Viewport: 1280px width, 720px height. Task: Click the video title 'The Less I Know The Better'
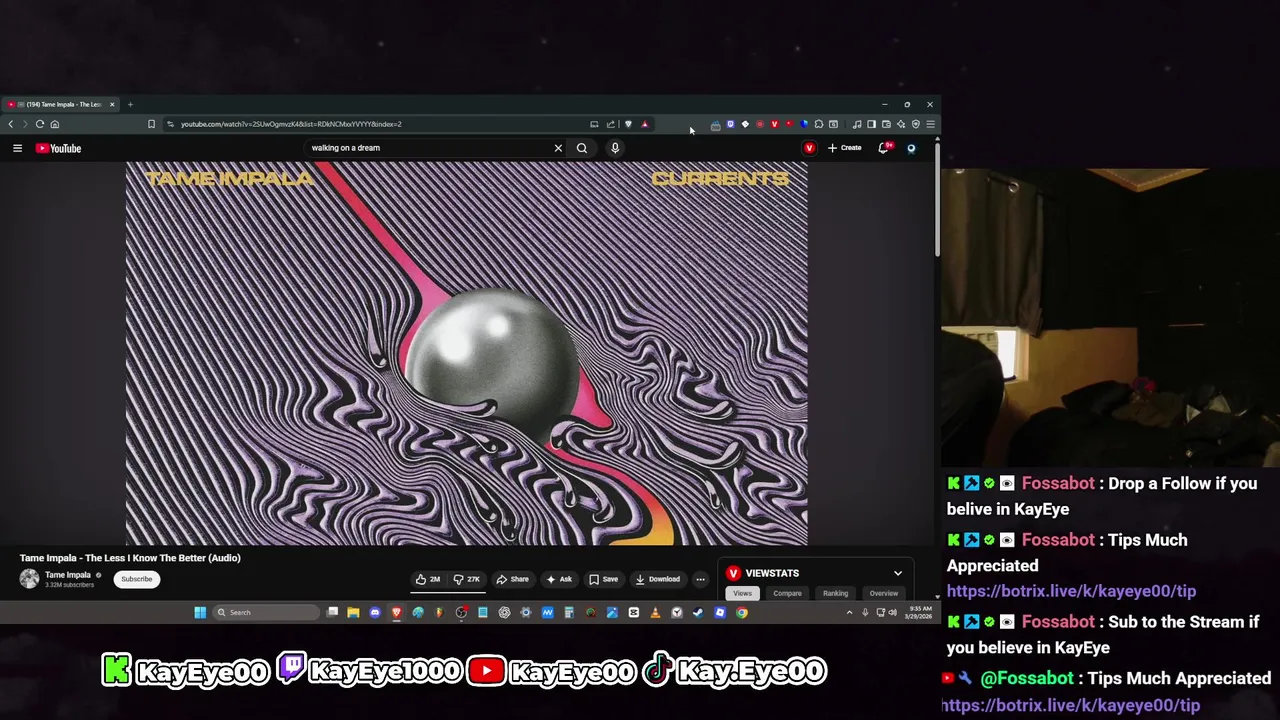point(130,558)
